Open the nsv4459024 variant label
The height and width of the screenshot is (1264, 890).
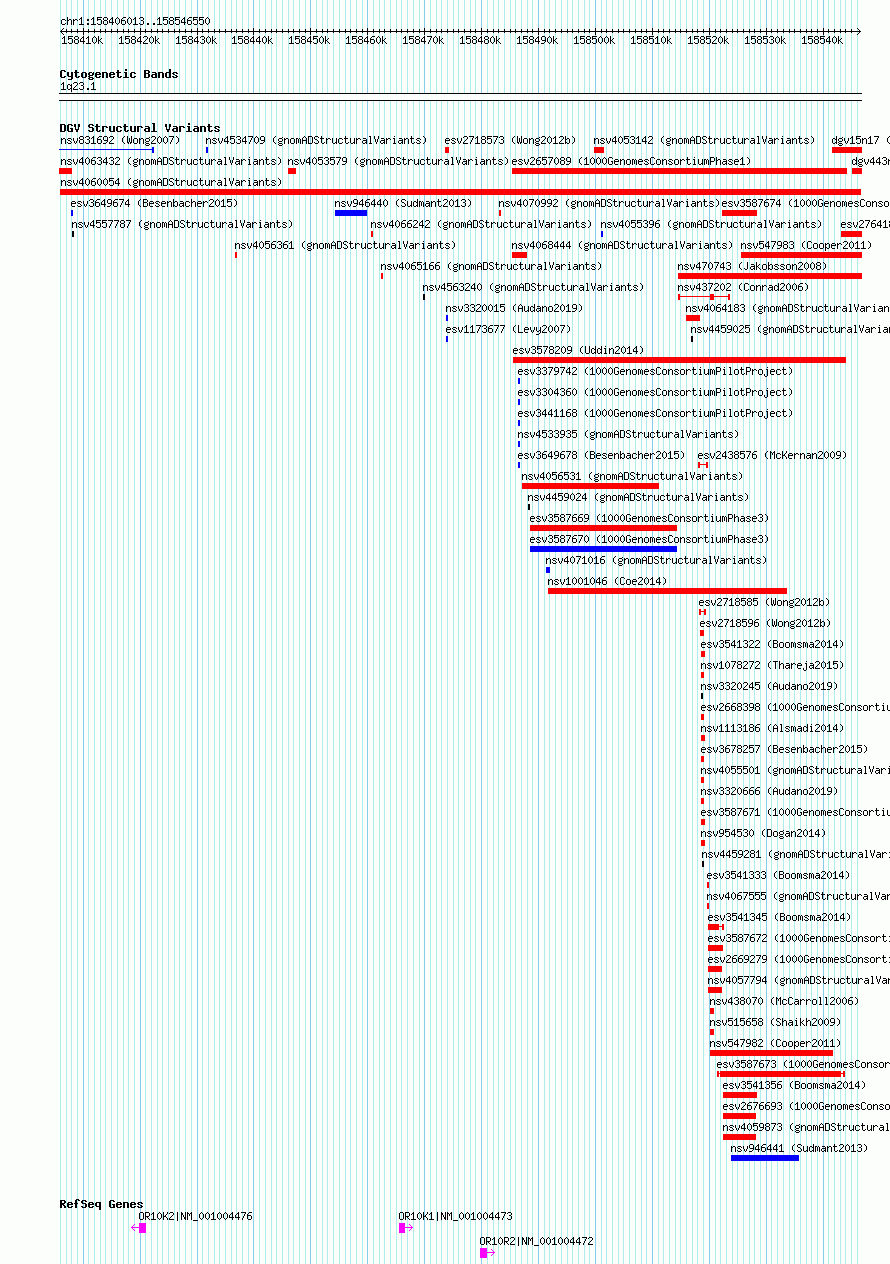(638, 497)
